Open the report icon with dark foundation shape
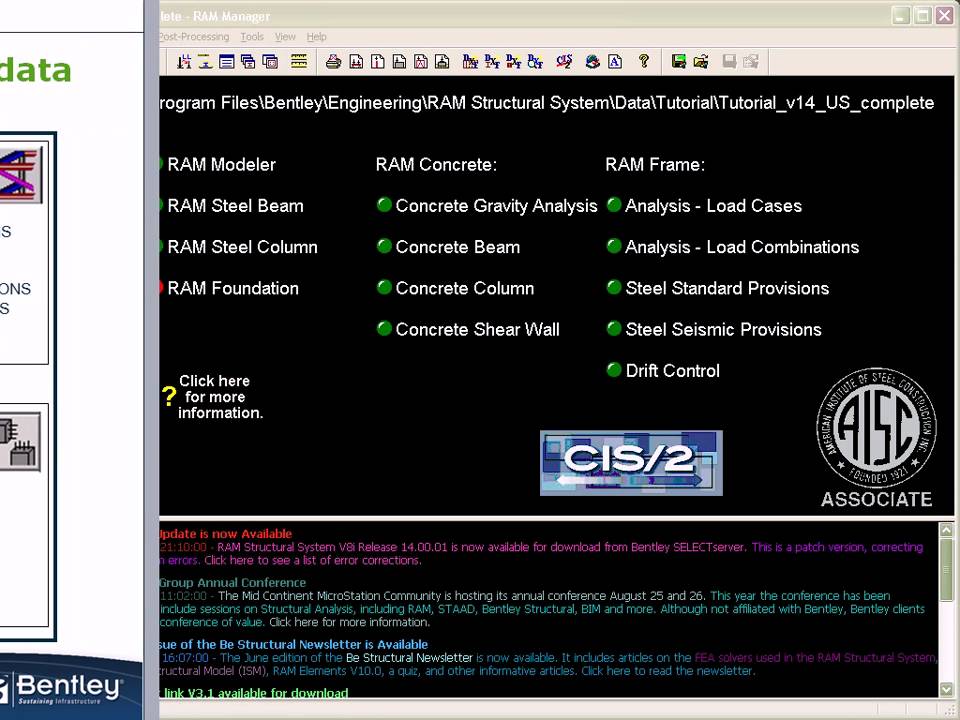Screen dimensions: 960x720 click(442, 61)
